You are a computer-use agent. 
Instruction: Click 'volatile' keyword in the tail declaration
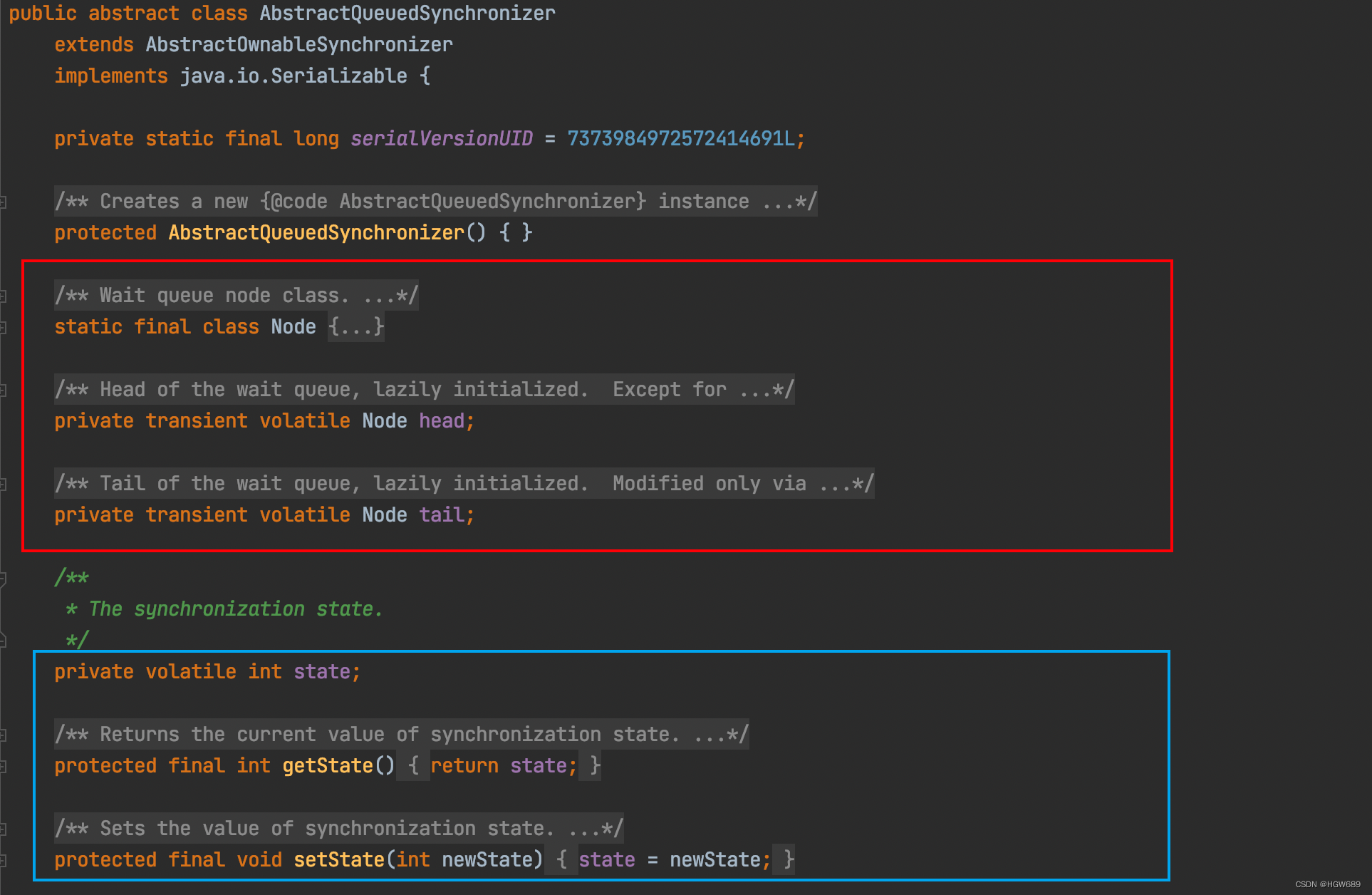point(305,515)
